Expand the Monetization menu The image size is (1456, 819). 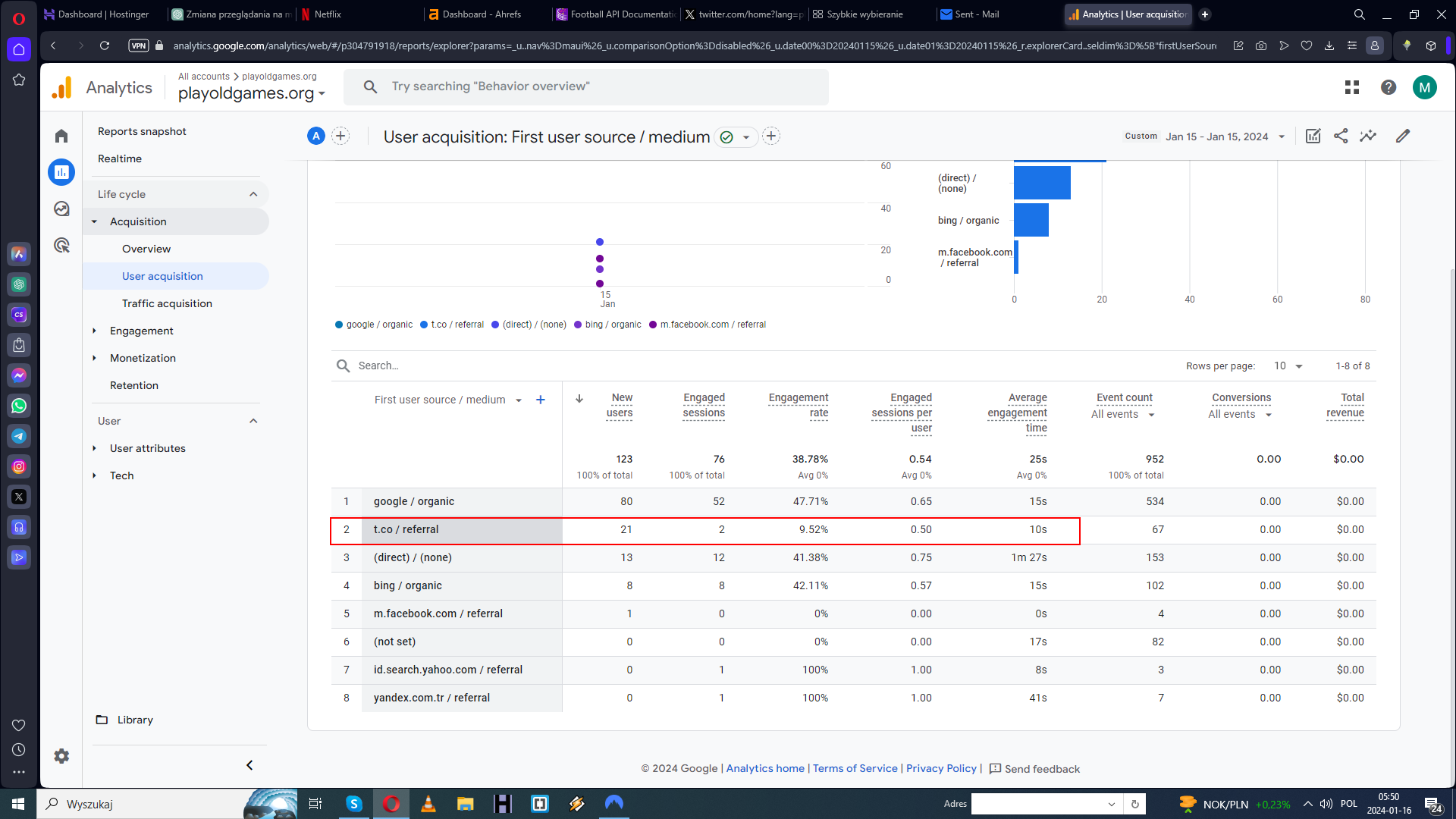coord(143,358)
